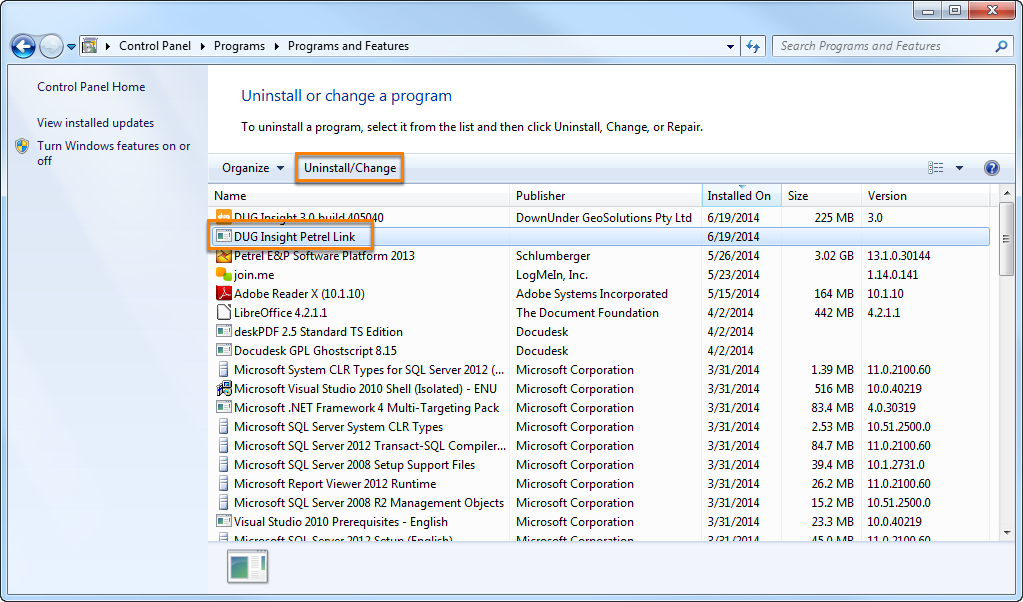Click the join.me program icon
Viewport: 1023px width, 602px height.
tap(224, 275)
